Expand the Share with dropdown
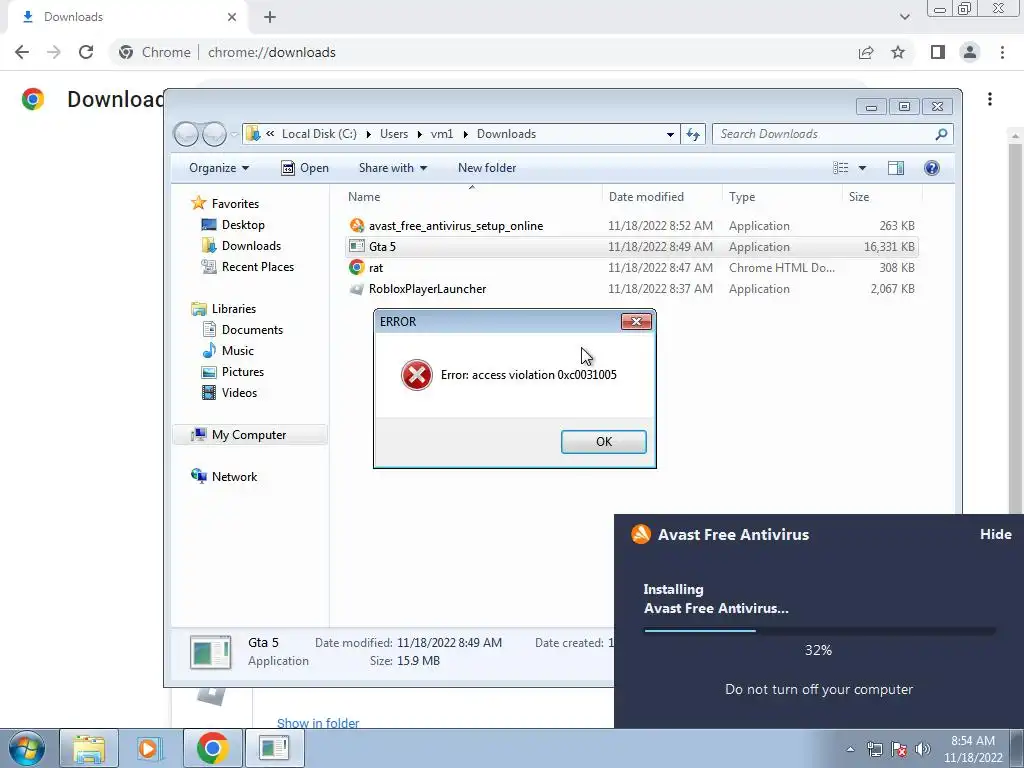Screen dimensions: 1024x768 tap(392, 168)
